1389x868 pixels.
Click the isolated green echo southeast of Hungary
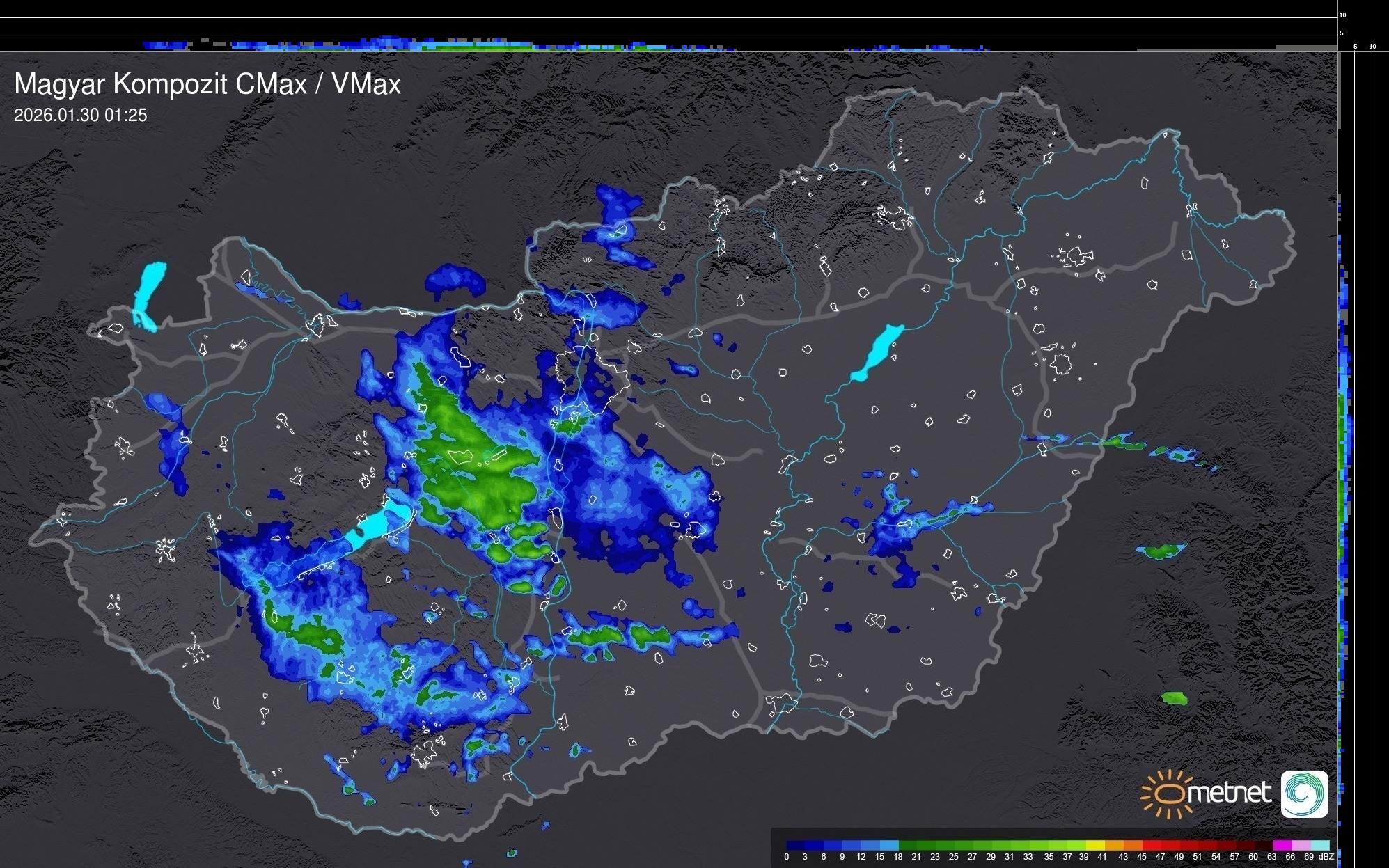pyautogui.click(x=1174, y=697)
